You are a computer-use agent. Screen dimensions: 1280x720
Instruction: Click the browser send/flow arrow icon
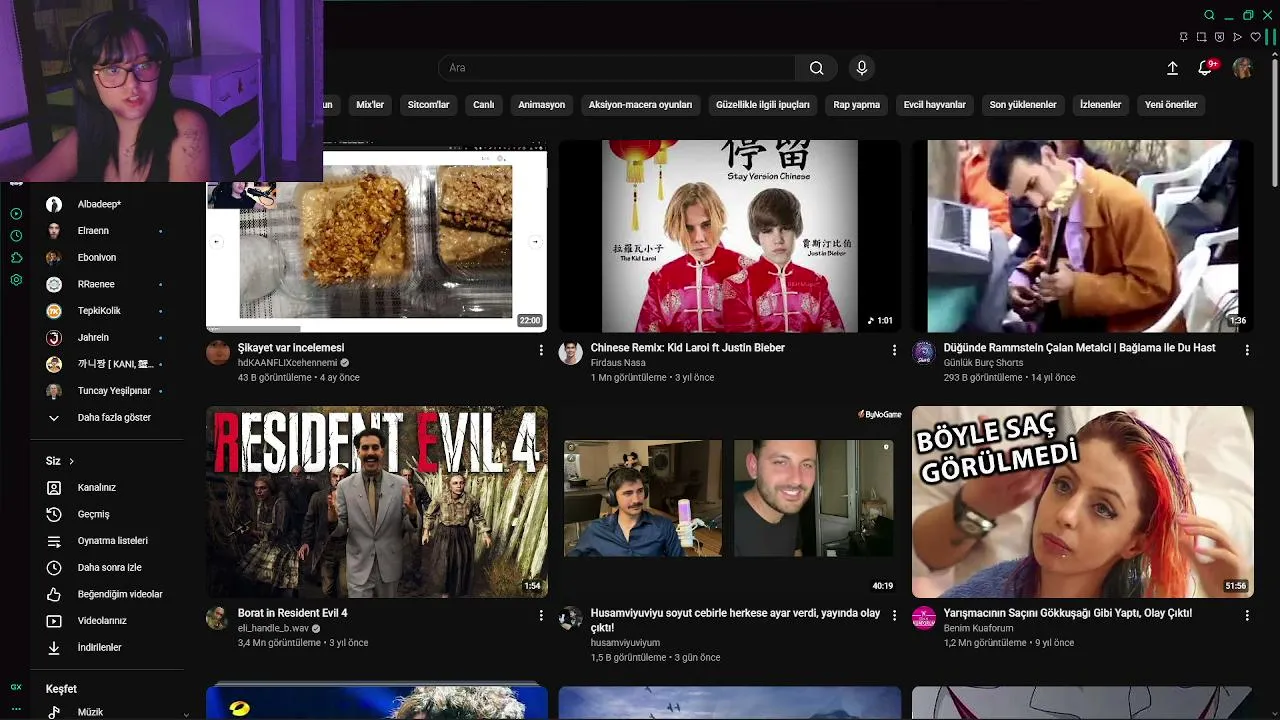1237,37
